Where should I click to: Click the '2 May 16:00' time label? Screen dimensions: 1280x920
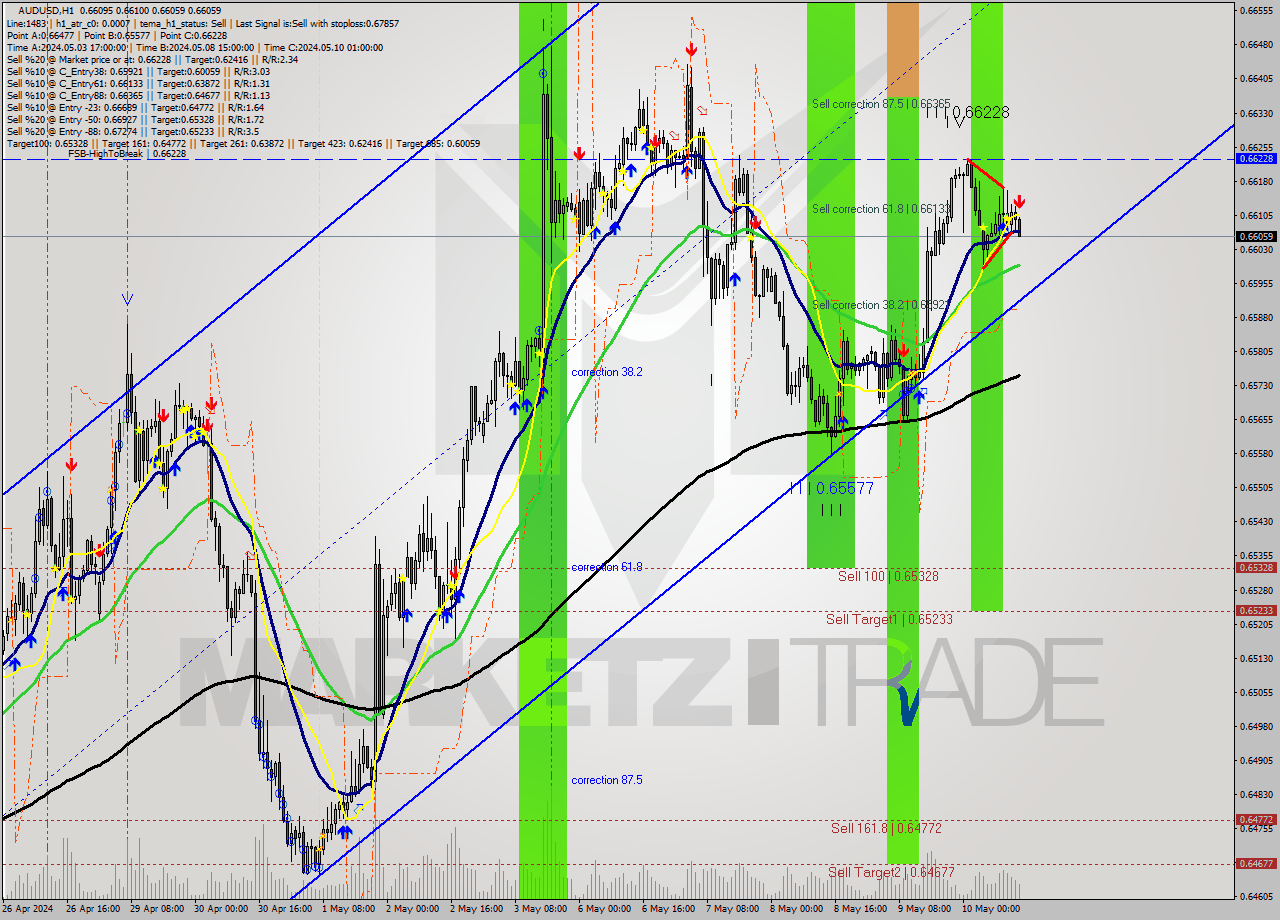[479, 909]
